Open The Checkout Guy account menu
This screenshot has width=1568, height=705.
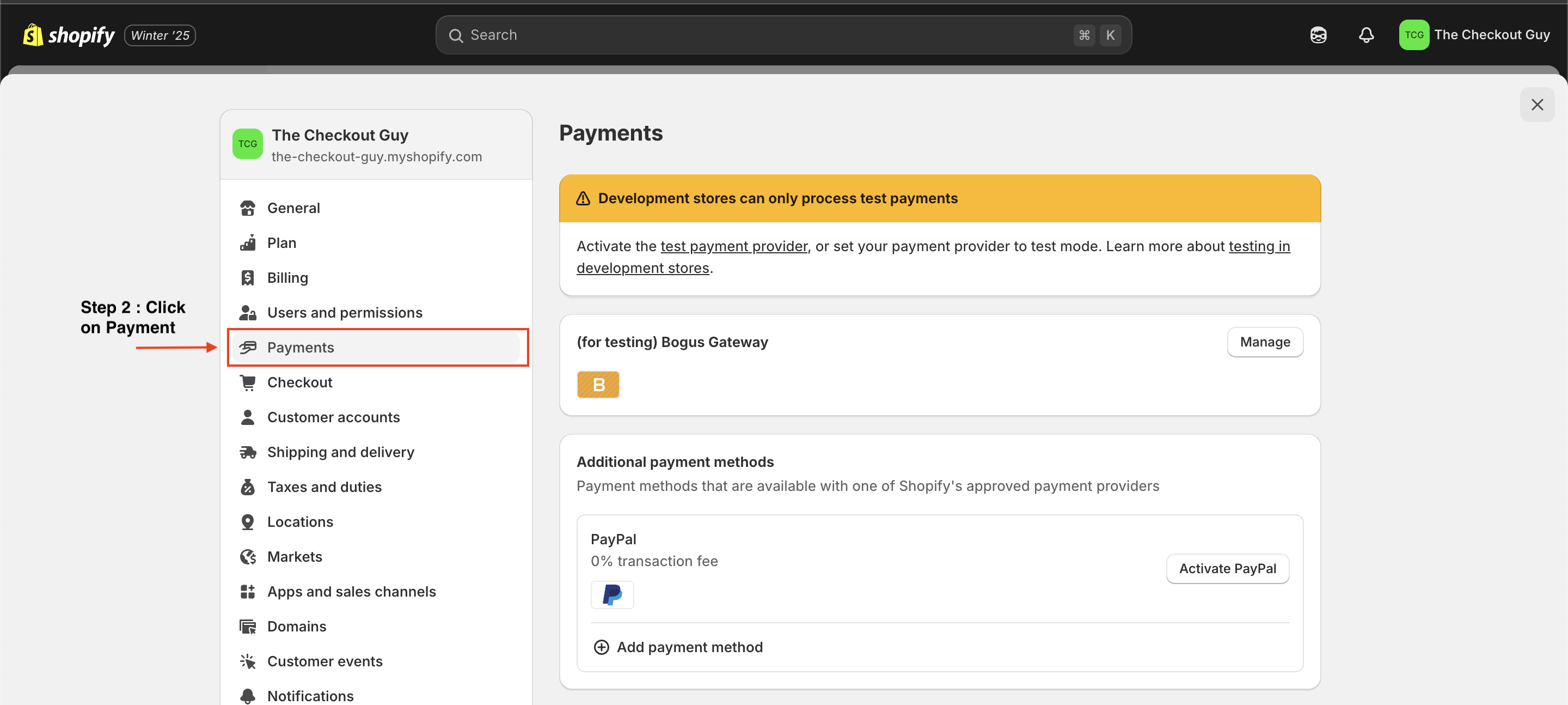[1474, 35]
